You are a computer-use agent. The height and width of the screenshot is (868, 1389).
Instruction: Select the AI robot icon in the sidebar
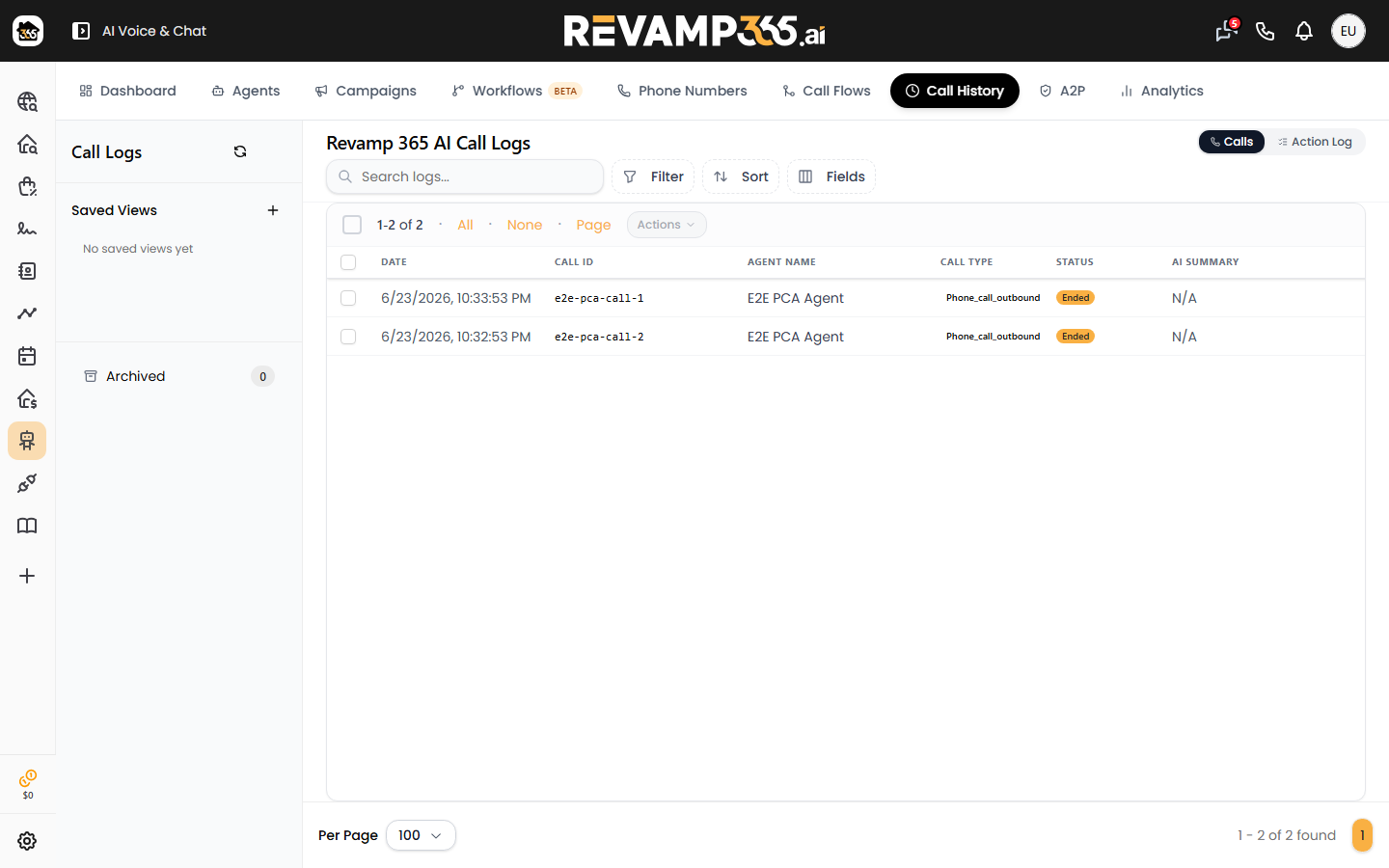pos(27,441)
